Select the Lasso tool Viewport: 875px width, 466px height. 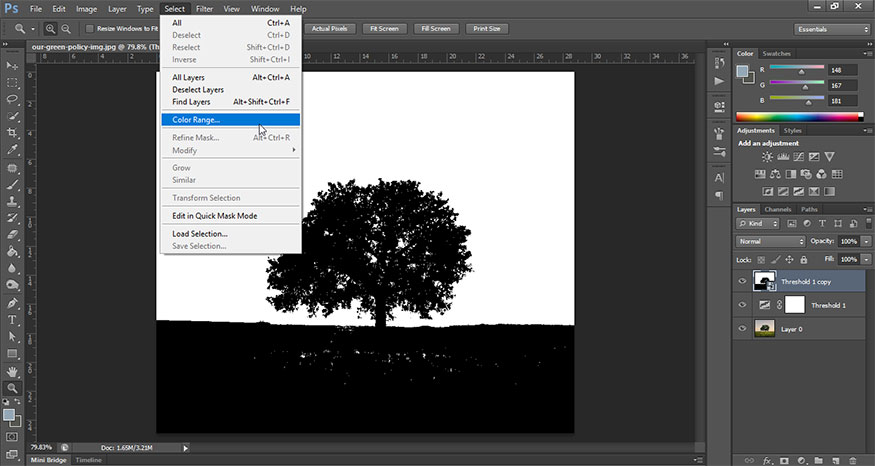13,100
